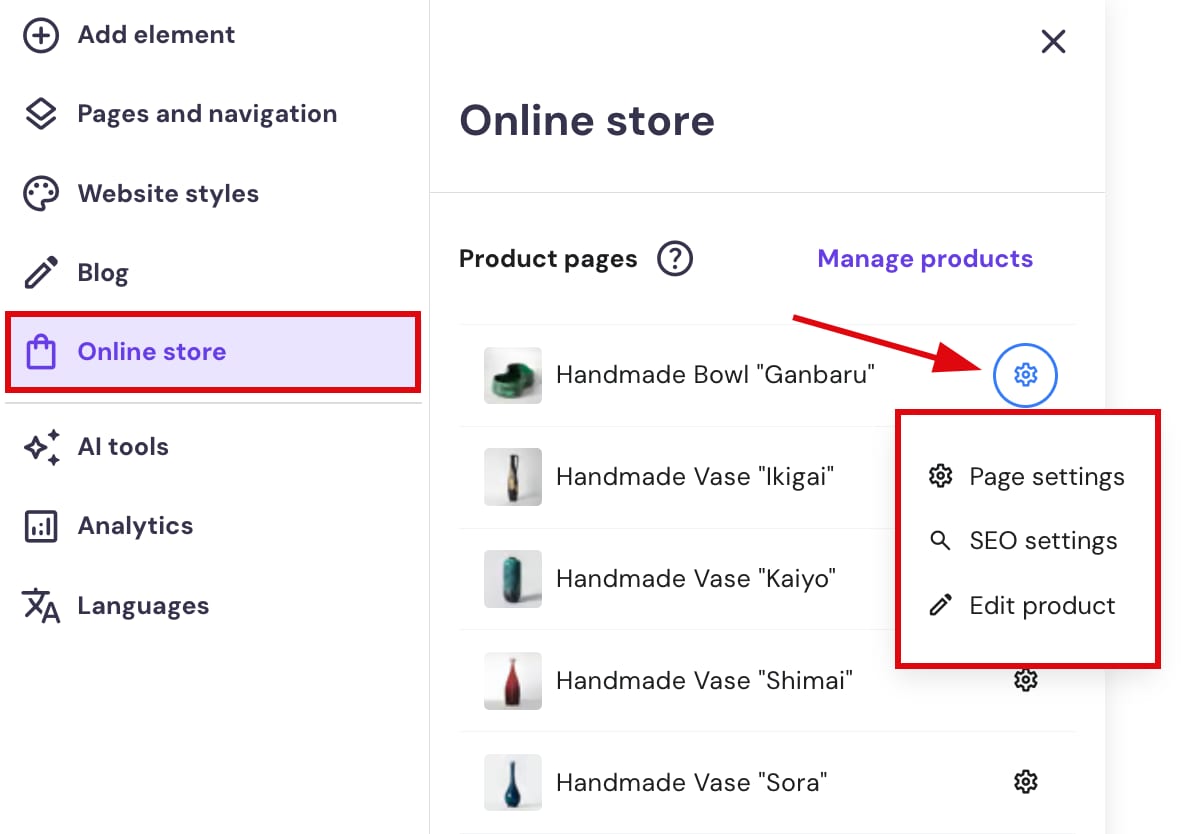Image resolution: width=1204 pixels, height=834 pixels.
Task: Click the Manage products link
Action: tap(925, 259)
